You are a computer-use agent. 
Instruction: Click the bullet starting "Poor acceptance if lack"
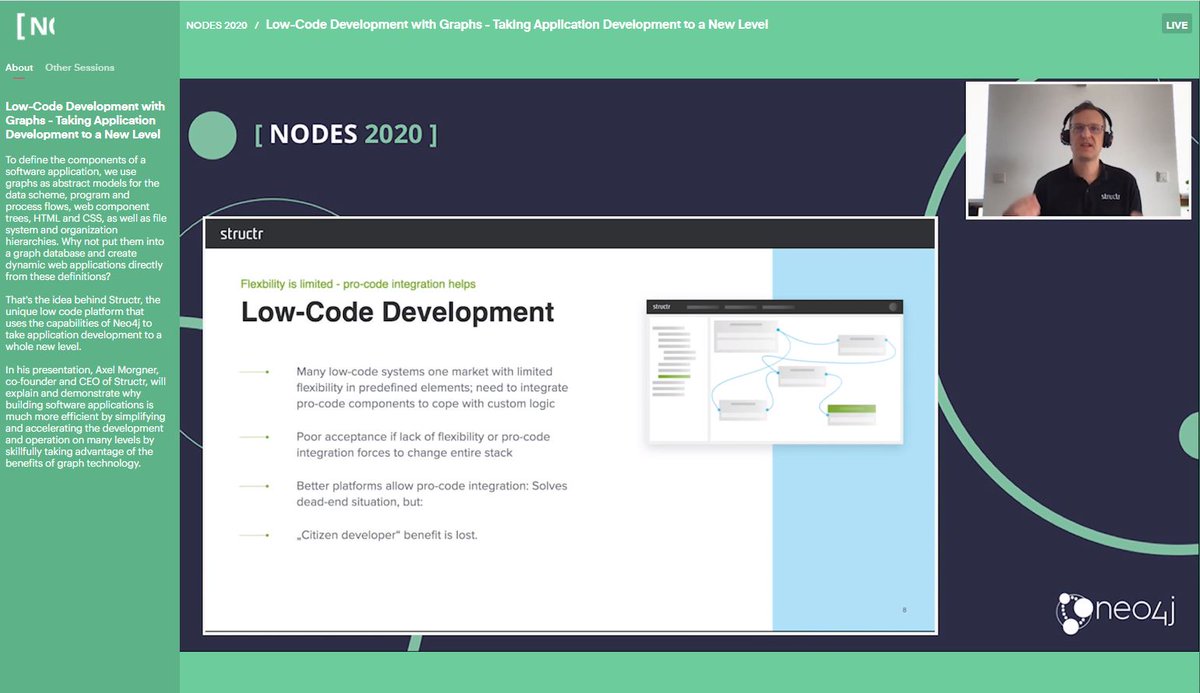[423, 445]
